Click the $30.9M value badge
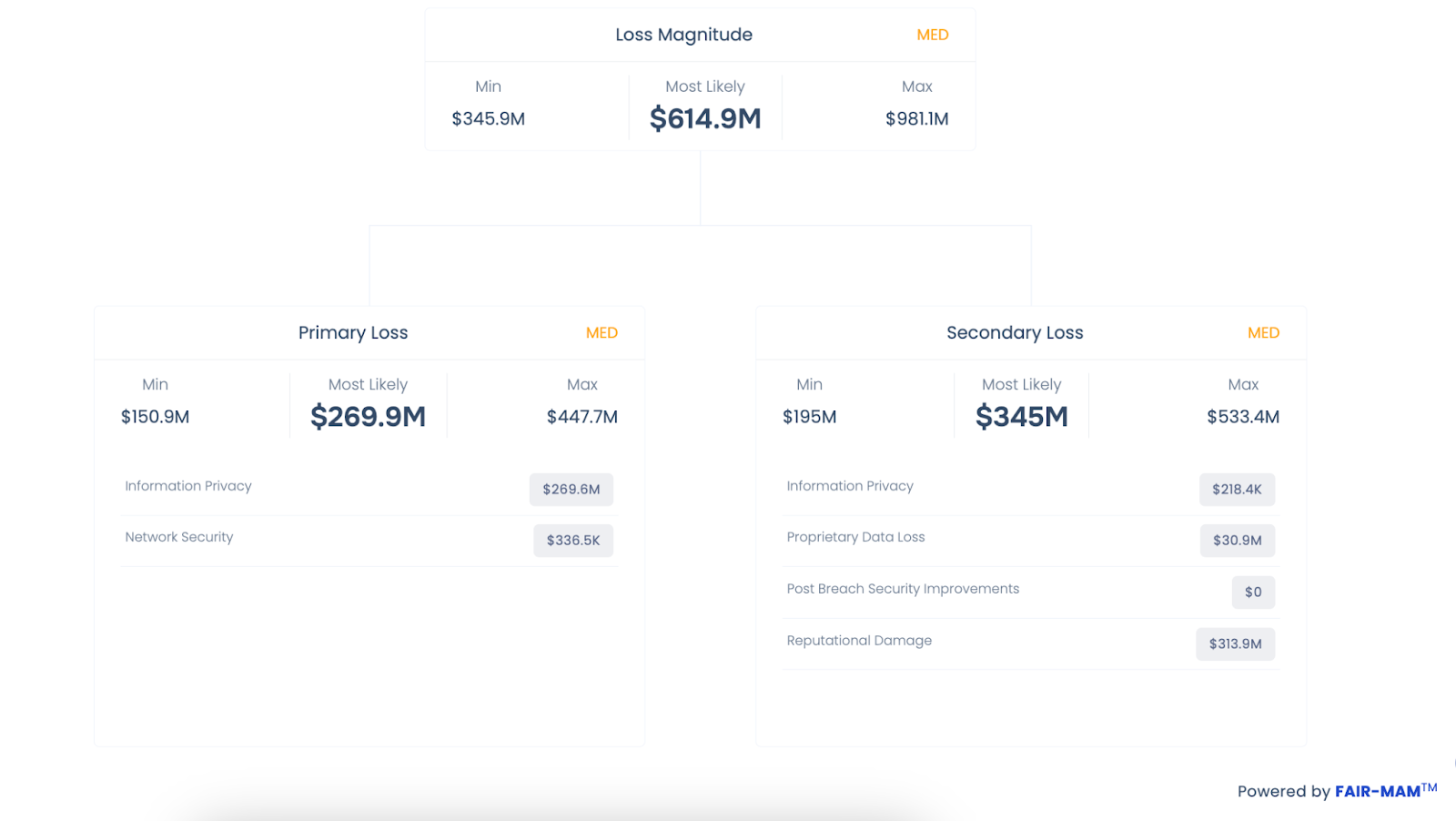 (x=1238, y=541)
